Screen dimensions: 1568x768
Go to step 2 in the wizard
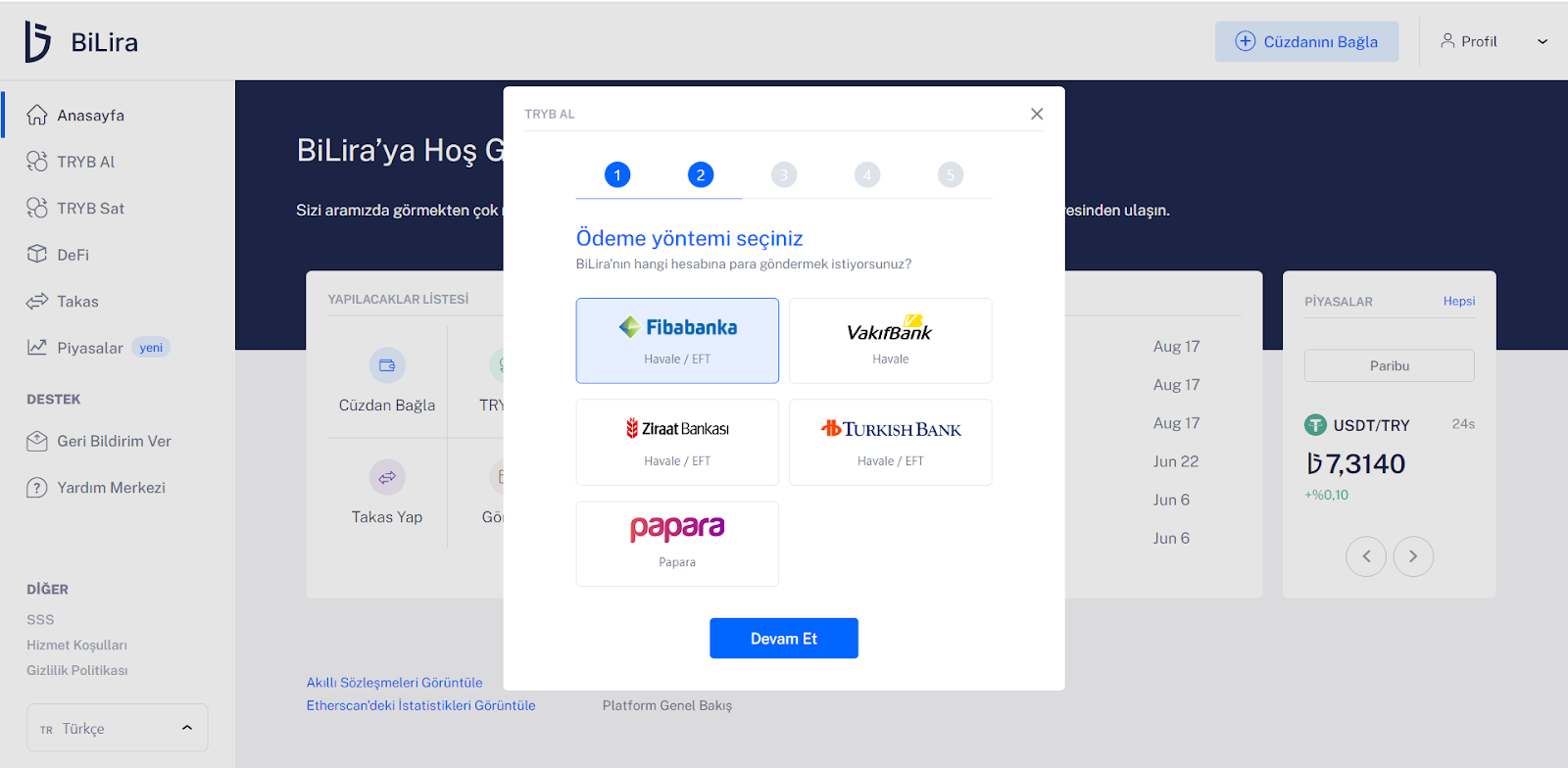pos(701,175)
